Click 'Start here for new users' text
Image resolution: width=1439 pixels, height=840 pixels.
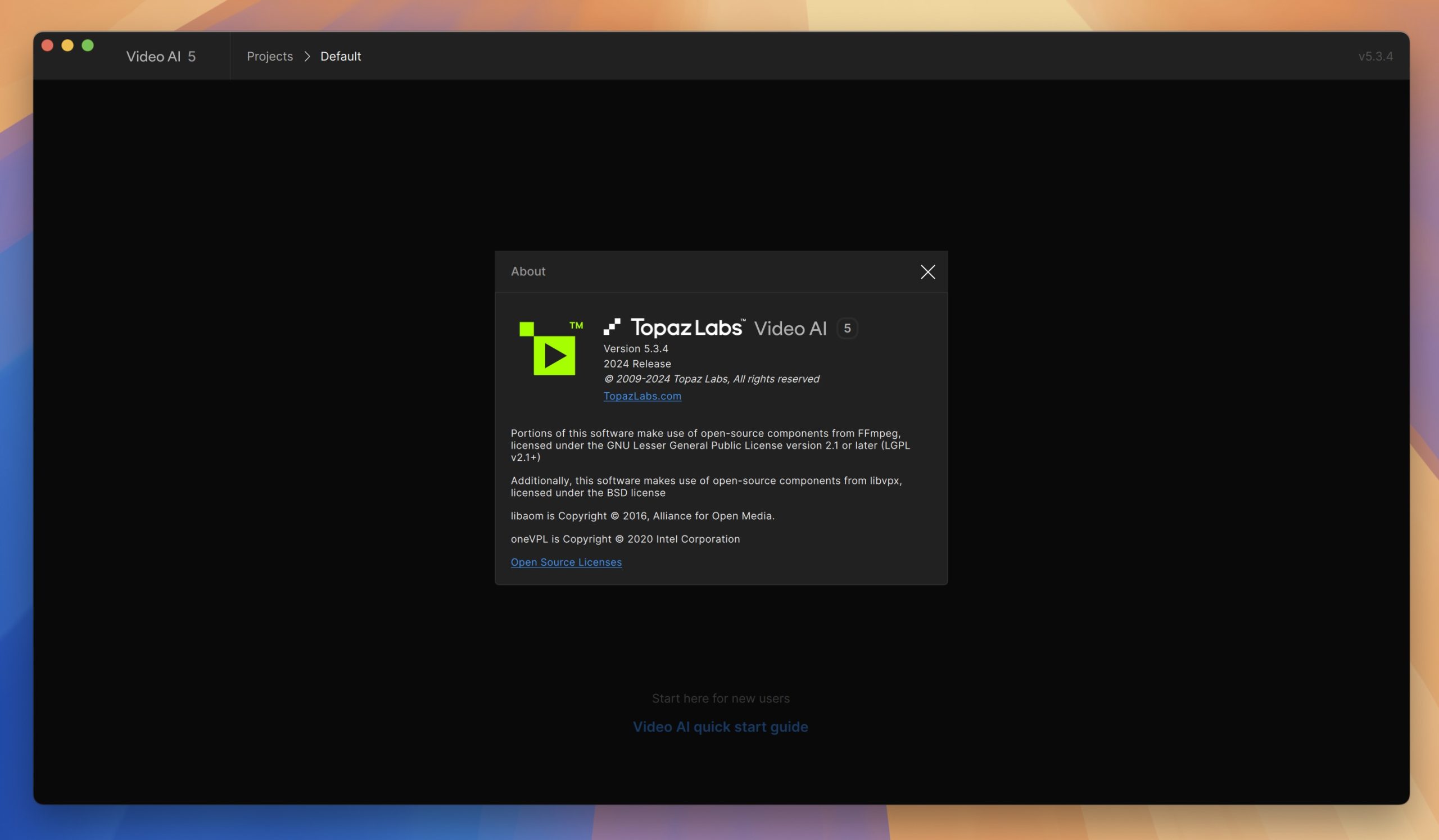point(721,698)
